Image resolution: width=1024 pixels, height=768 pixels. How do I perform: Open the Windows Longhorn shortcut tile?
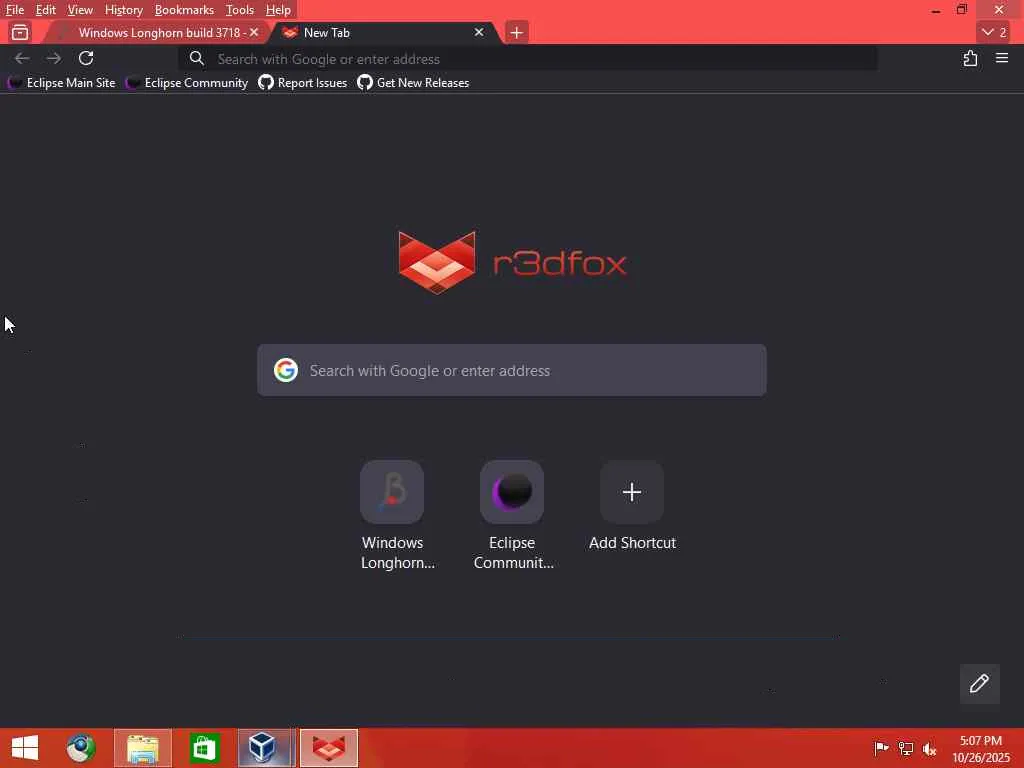pos(392,492)
